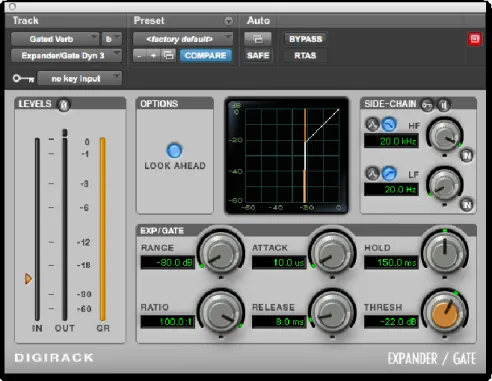Click the phase invert icon beside LEVELS
Image resolution: width=492 pixels, height=381 pixels.
[64, 105]
